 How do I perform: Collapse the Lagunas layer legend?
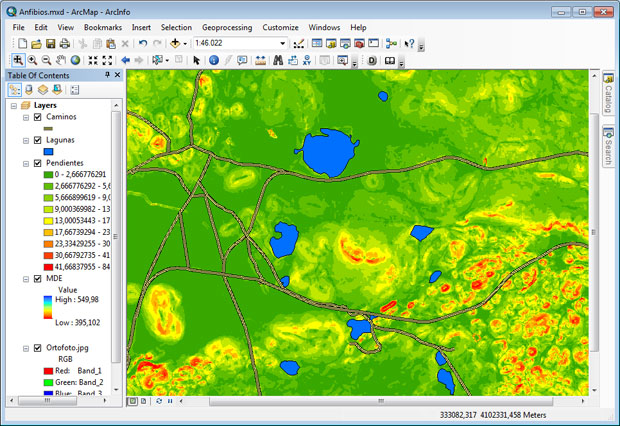point(26,140)
